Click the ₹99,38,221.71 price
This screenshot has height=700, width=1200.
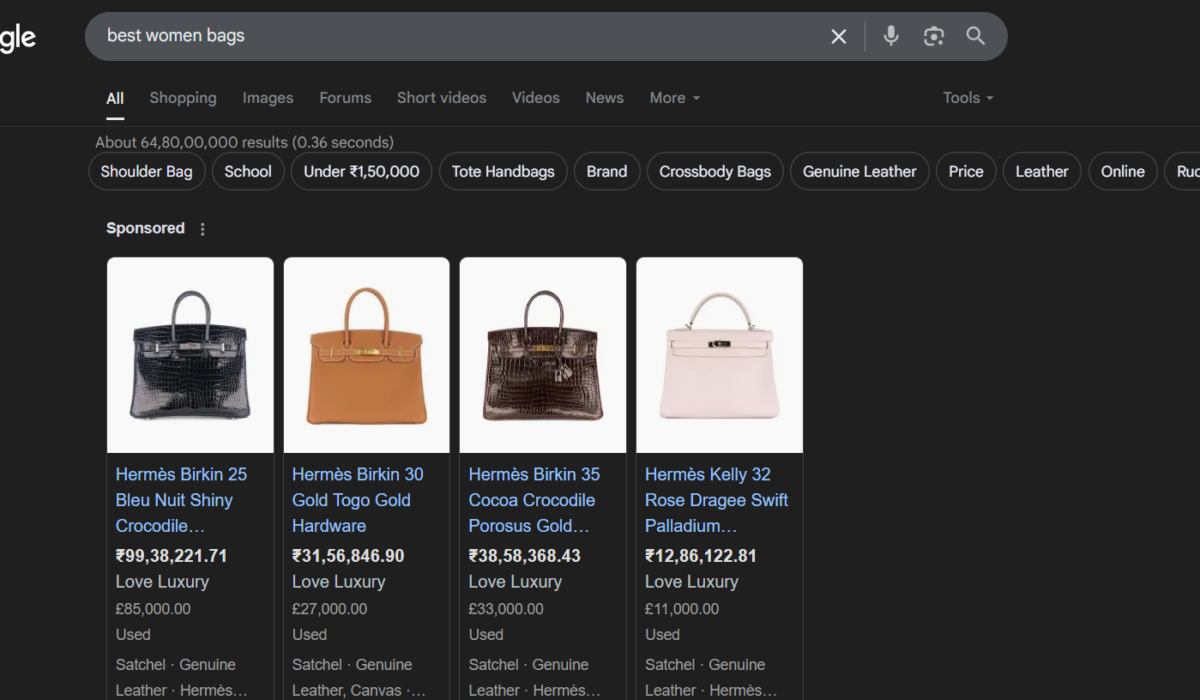click(x=172, y=556)
